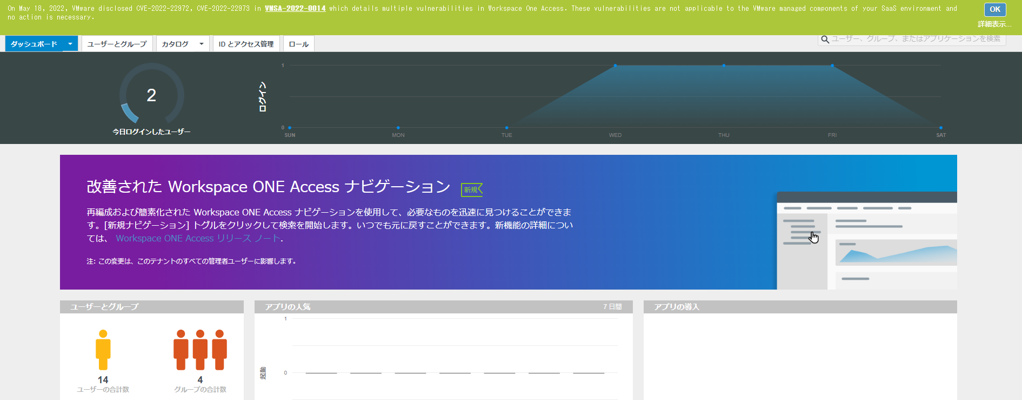Select the ダッシュボード tab
Screen dimensions: 1022x400
tap(34, 44)
